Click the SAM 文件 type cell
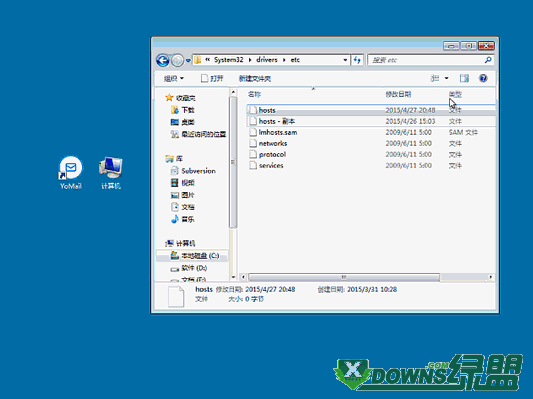The image size is (533, 399). point(463,132)
